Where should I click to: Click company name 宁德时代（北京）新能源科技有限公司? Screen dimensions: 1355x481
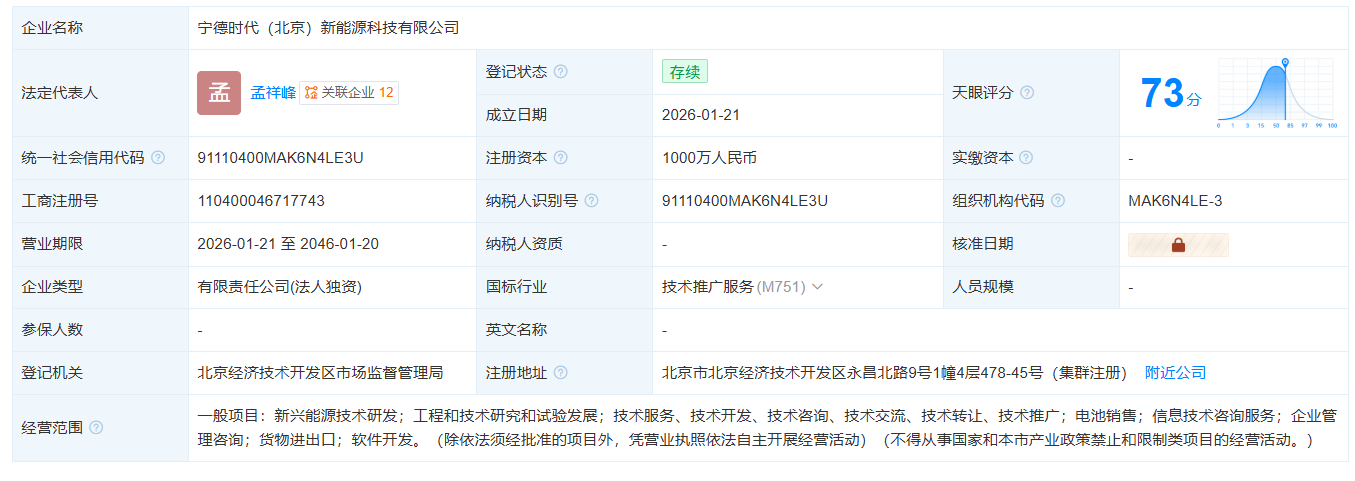click(328, 28)
